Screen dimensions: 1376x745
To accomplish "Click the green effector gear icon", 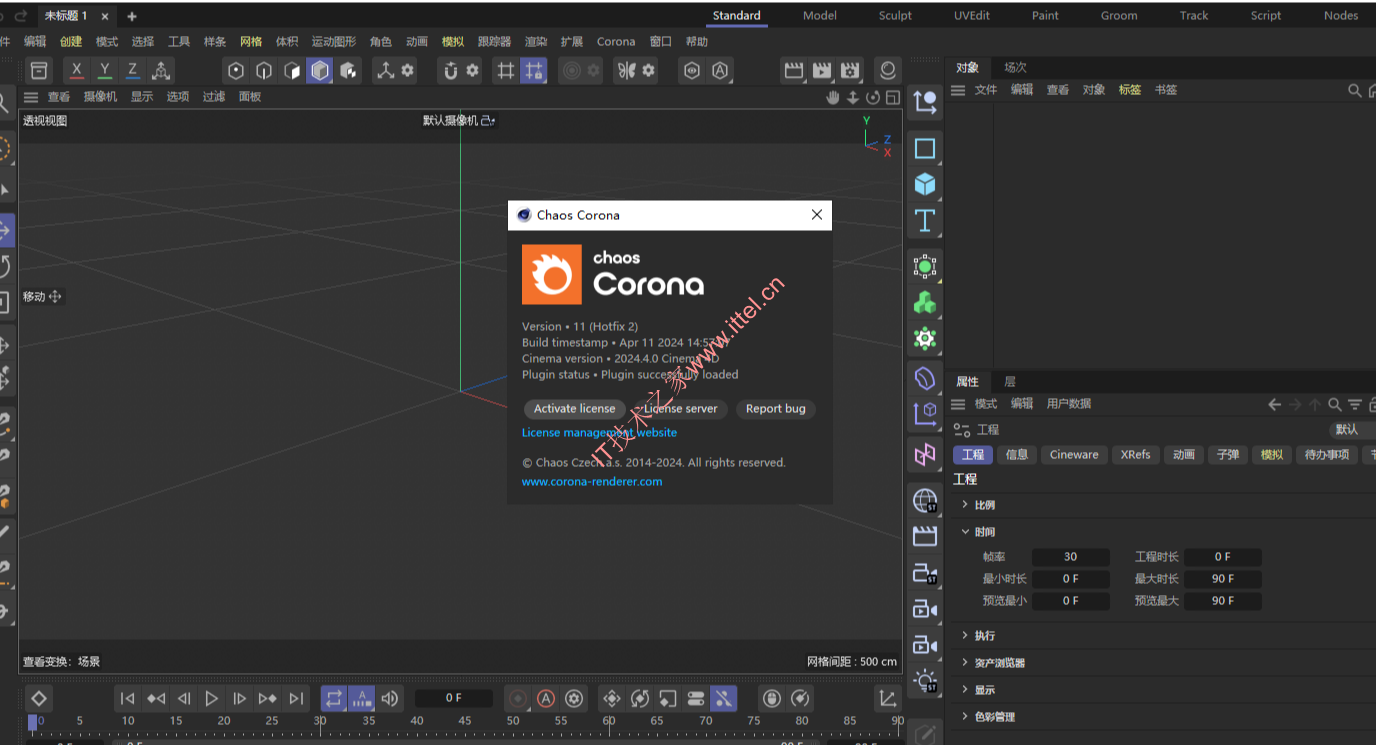I will click(925, 339).
